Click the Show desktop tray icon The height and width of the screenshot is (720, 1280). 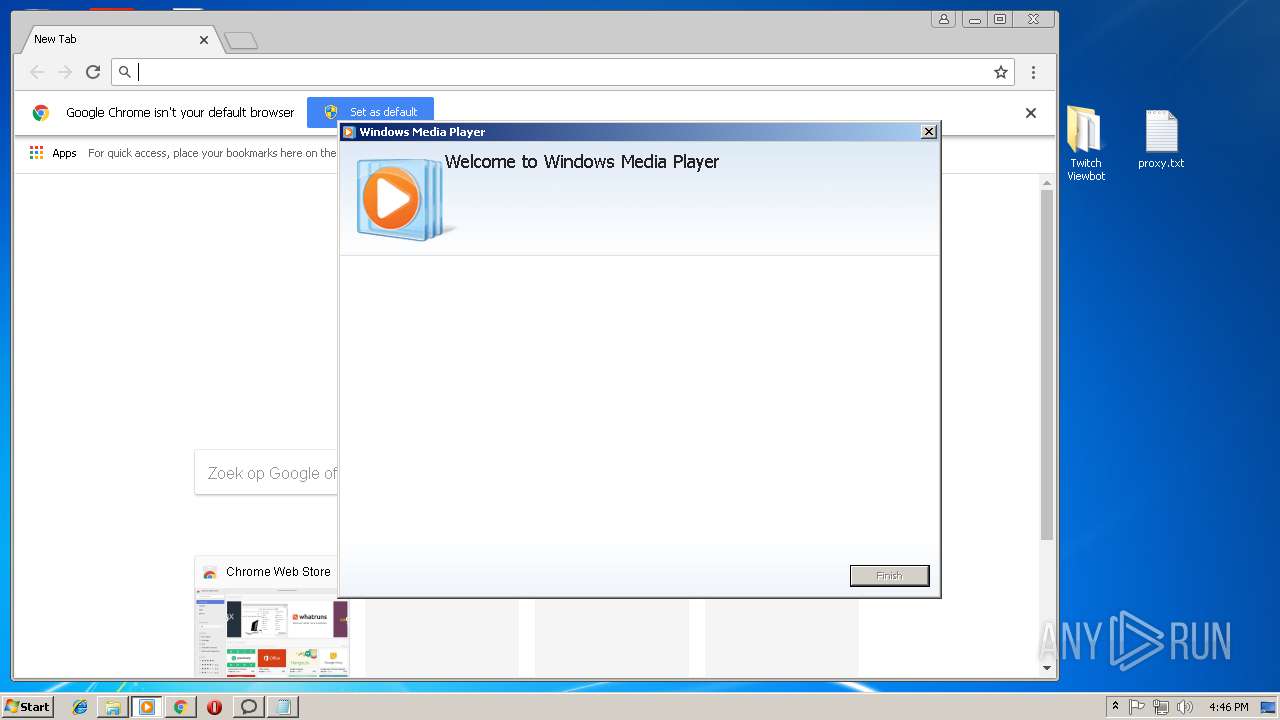[x=1269, y=707]
